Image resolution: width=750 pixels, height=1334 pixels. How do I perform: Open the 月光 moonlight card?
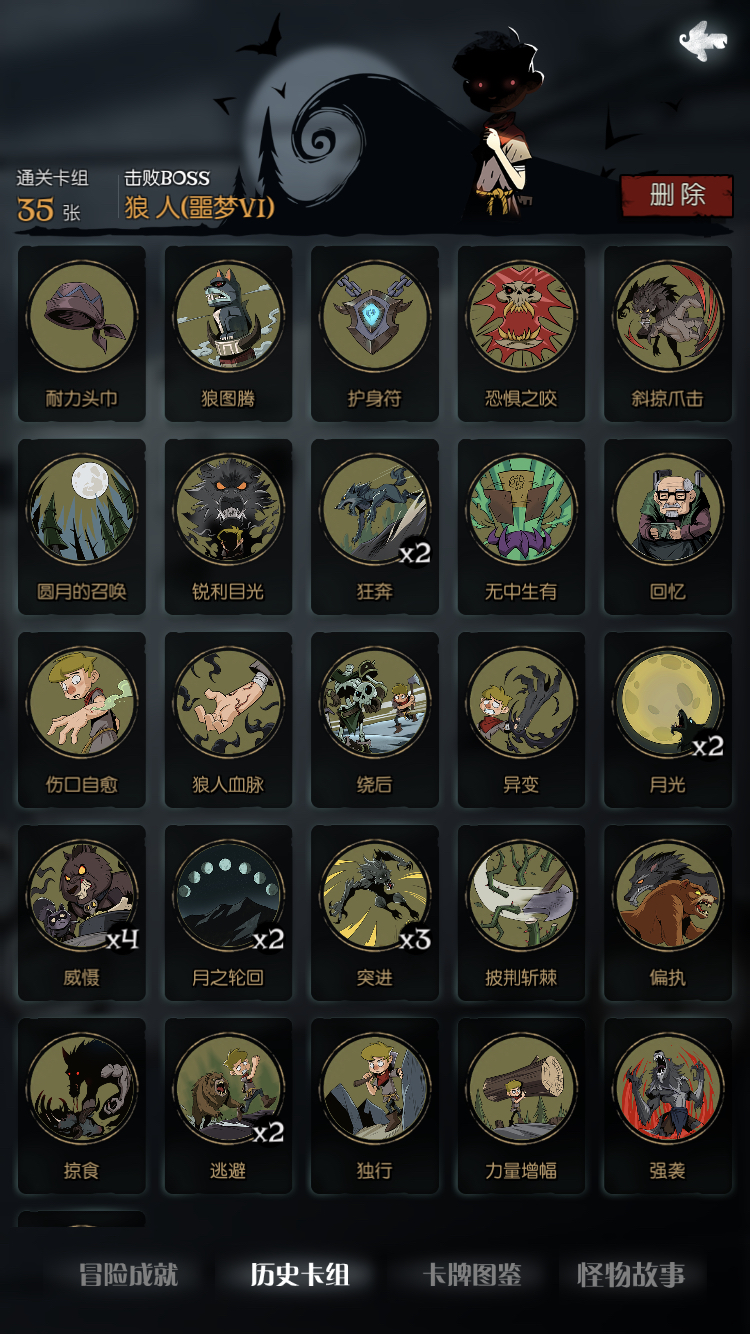[x=668, y=720]
